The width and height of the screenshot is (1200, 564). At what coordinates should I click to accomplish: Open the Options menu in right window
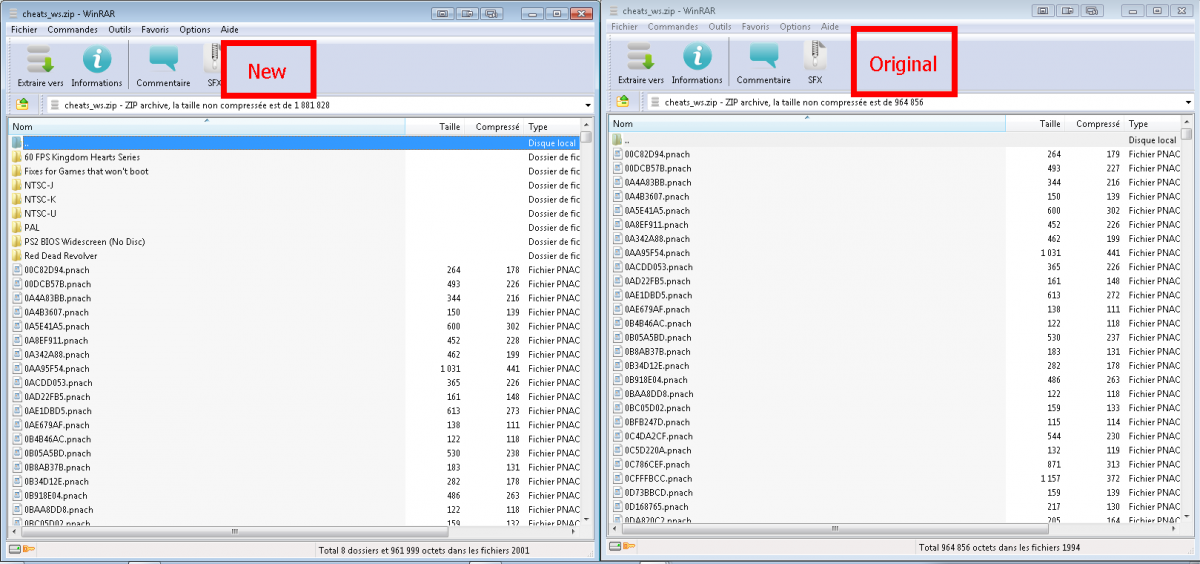point(795,27)
